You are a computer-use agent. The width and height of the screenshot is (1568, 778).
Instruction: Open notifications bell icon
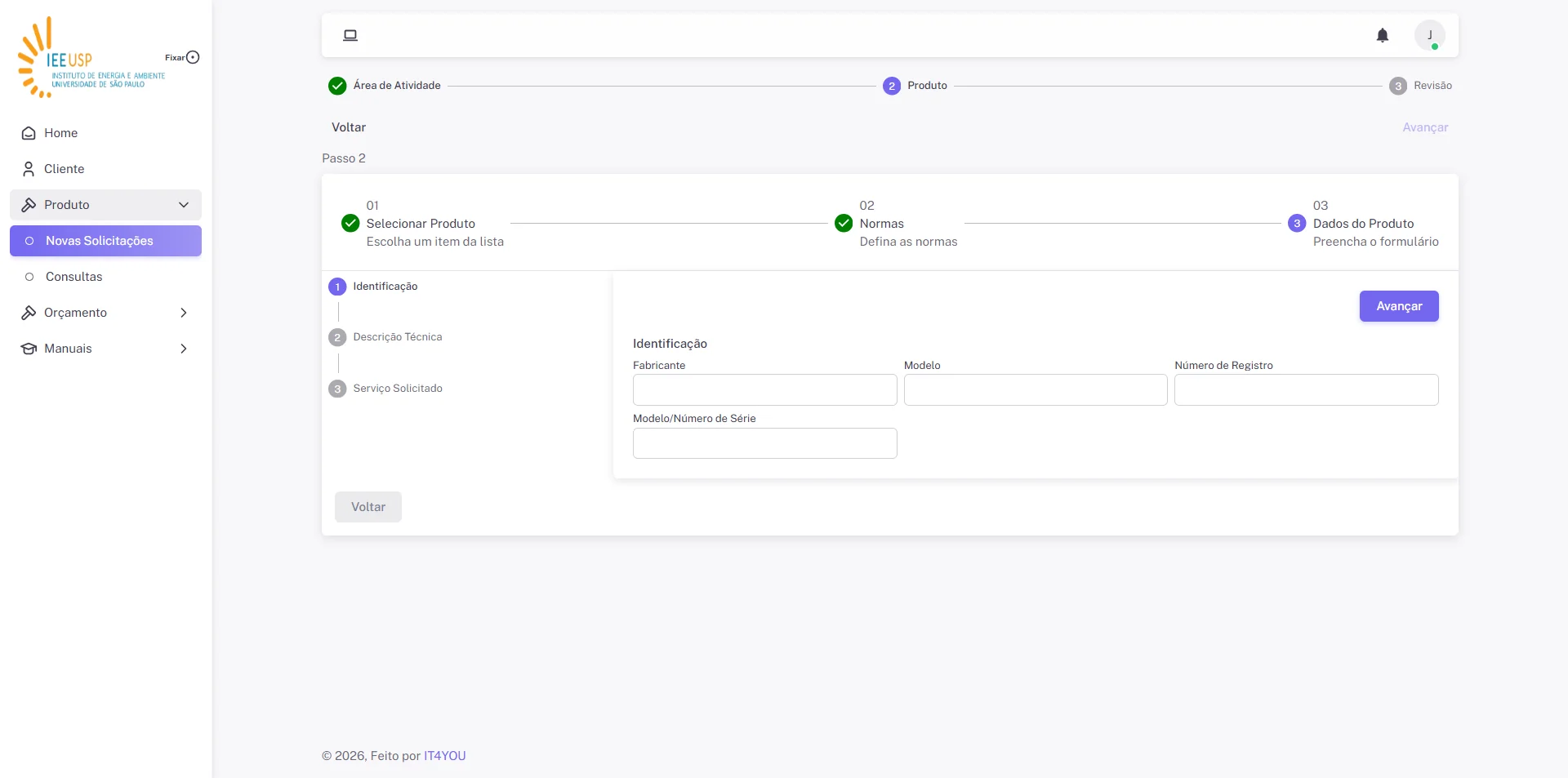pos(1382,35)
